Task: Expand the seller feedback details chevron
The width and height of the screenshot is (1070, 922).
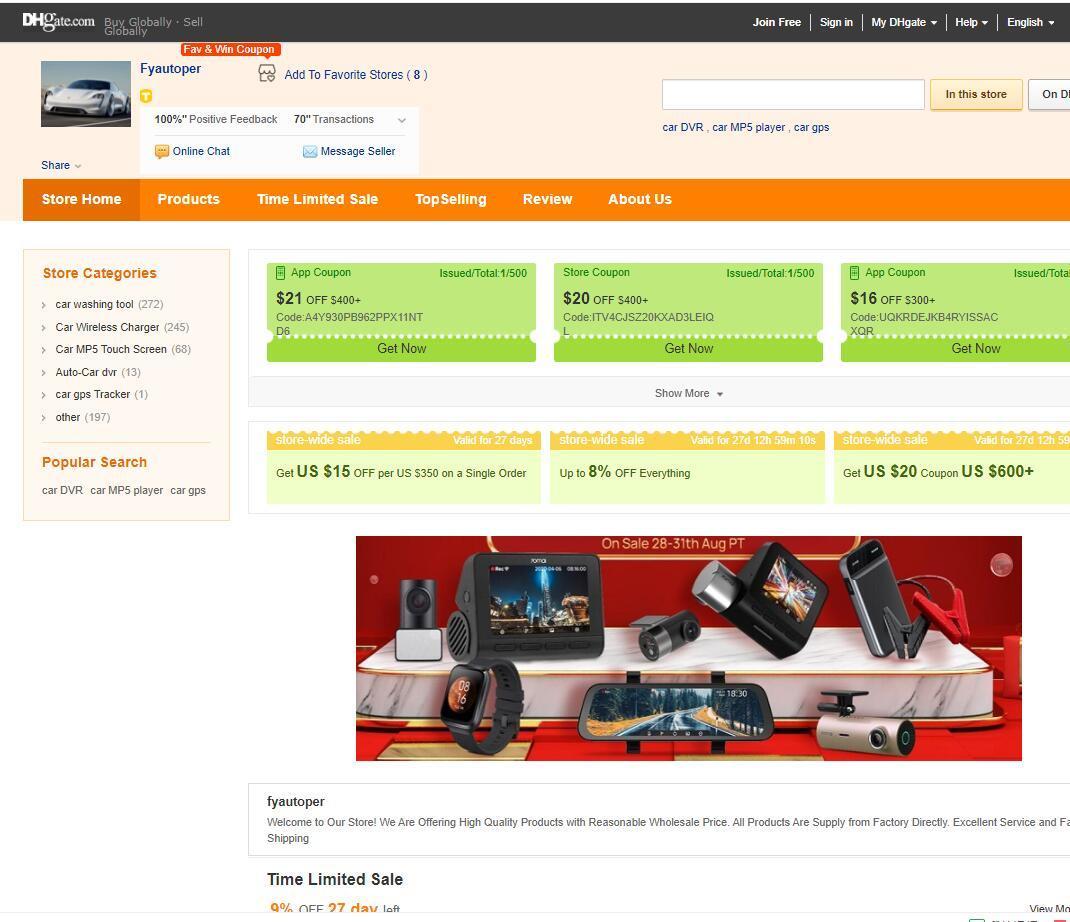Action: click(x=401, y=119)
